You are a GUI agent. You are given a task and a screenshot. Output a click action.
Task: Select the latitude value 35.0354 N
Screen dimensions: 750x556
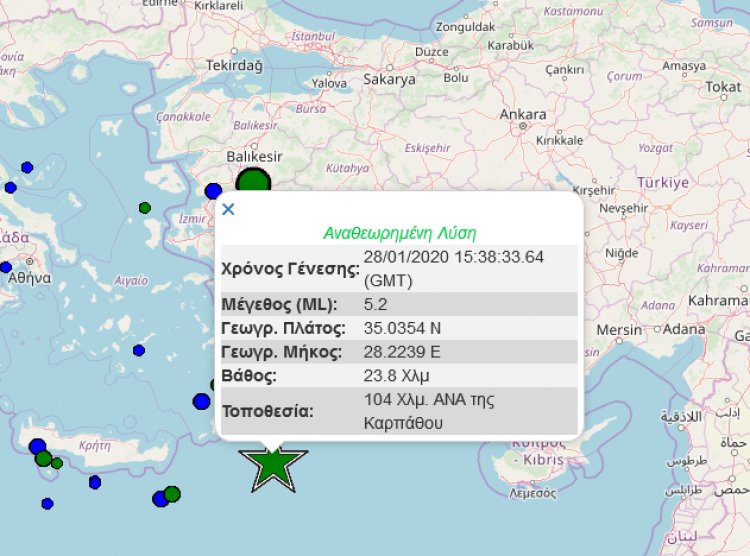(402, 328)
